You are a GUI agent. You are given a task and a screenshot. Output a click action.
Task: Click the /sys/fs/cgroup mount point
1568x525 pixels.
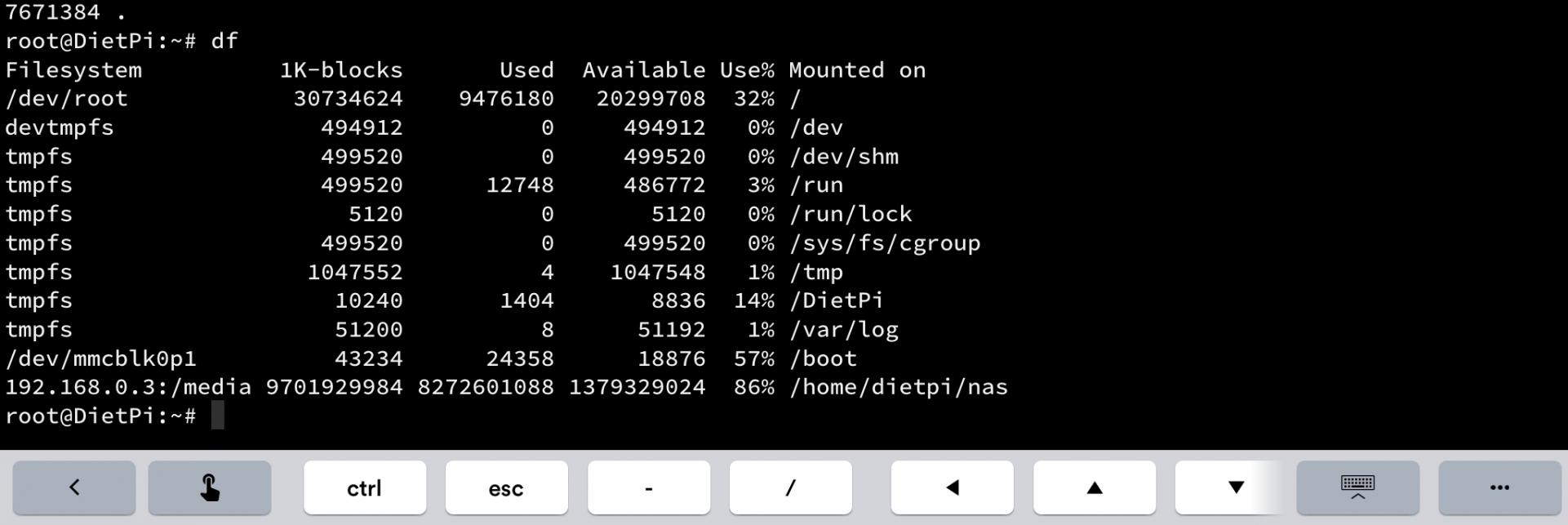pyautogui.click(x=885, y=243)
